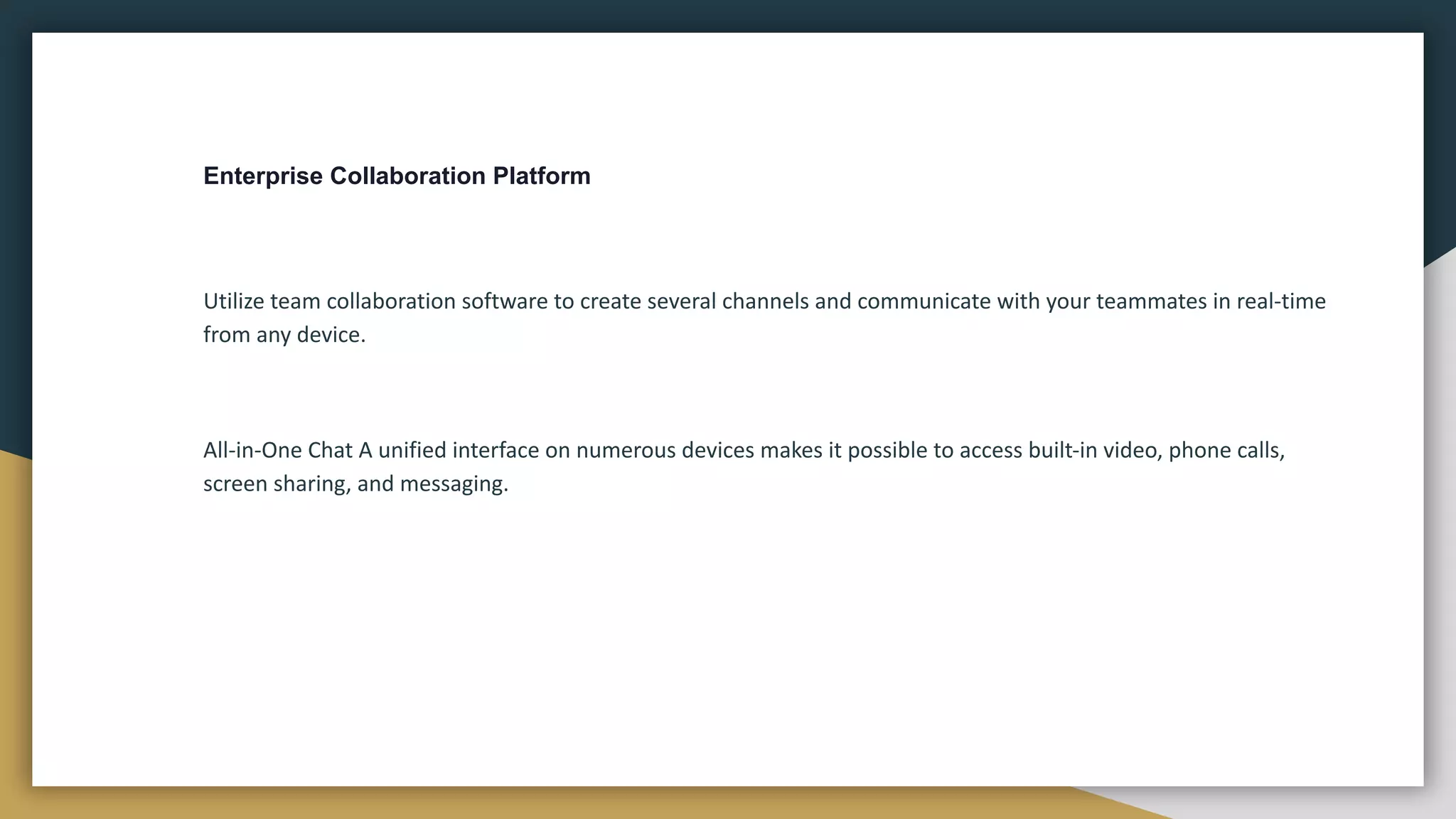The width and height of the screenshot is (1456, 819).
Task: Click the phrase 'team collaboration software'
Action: [409, 301]
